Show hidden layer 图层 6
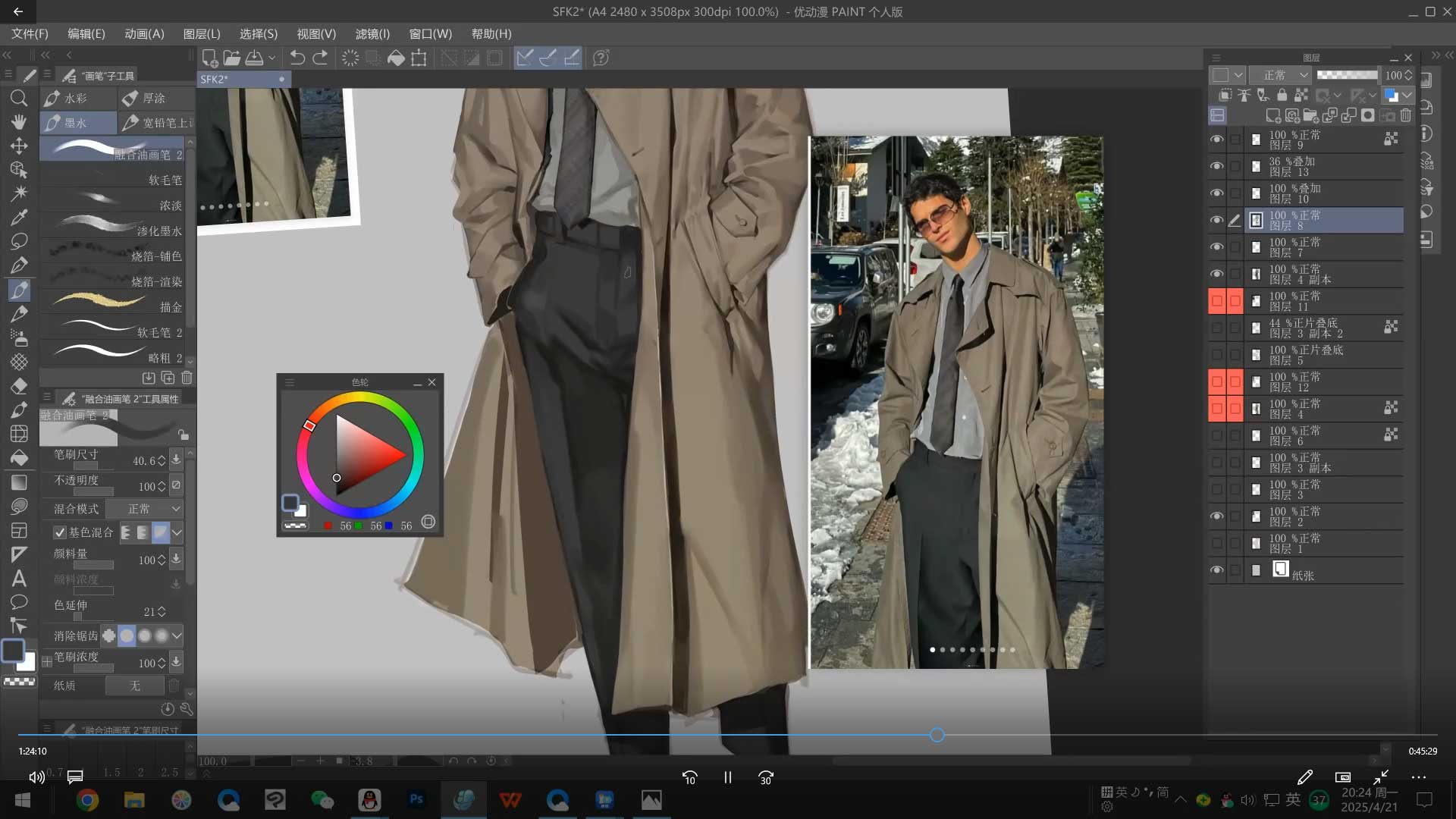This screenshot has height=819, width=1456. pyautogui.click(x=1216, y=435)
